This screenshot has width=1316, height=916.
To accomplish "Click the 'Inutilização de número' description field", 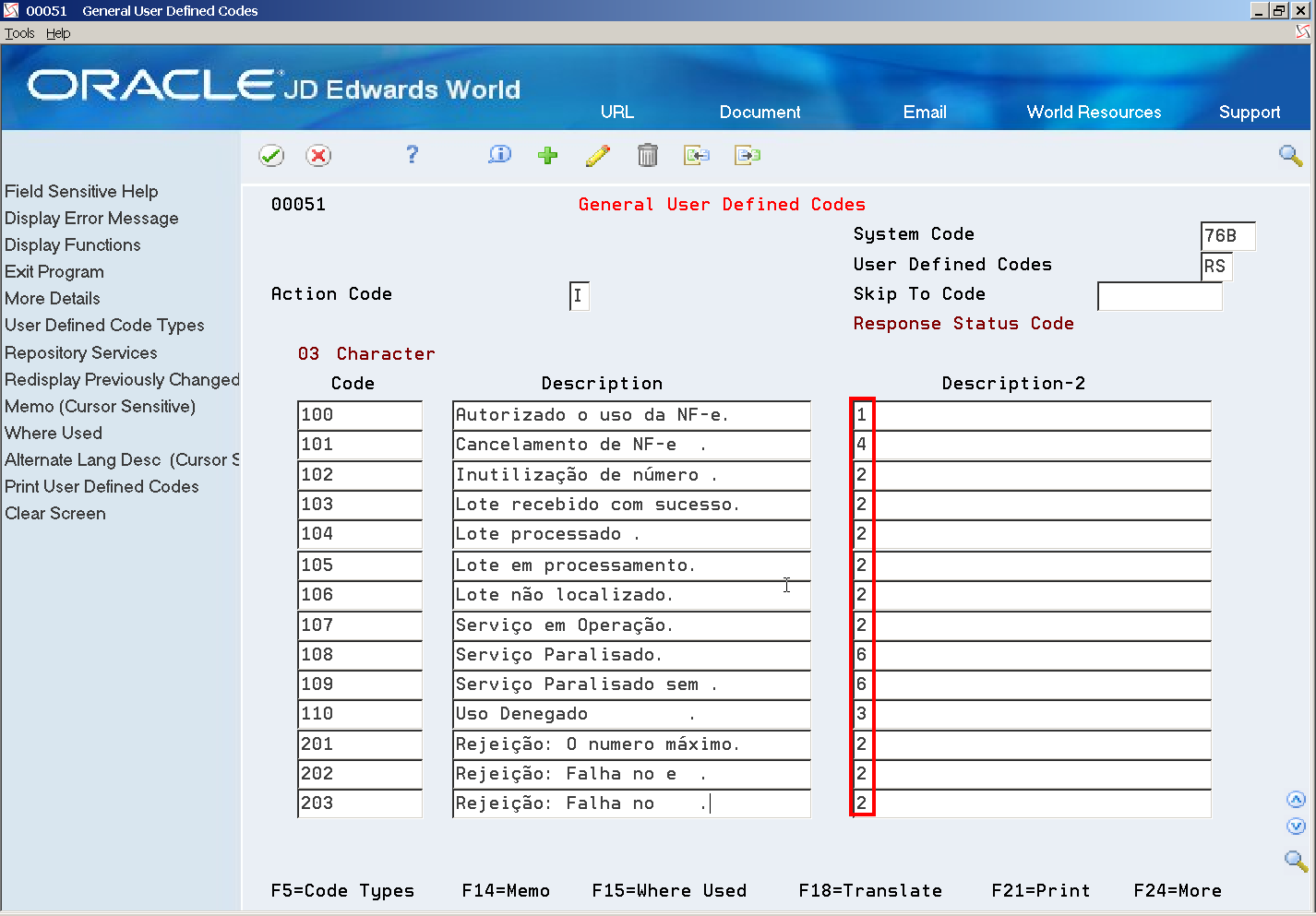I will [x=631, y=475].
